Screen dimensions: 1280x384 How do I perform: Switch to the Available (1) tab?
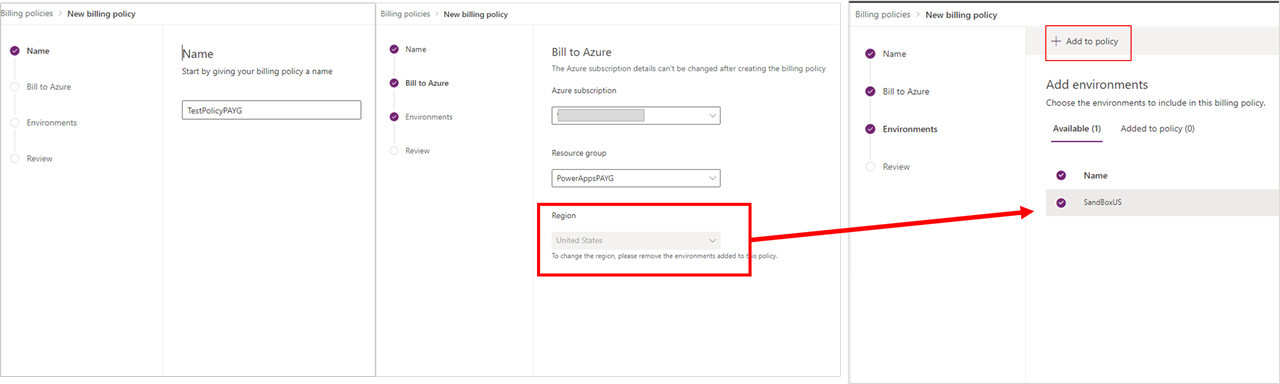pos(1076,128)
